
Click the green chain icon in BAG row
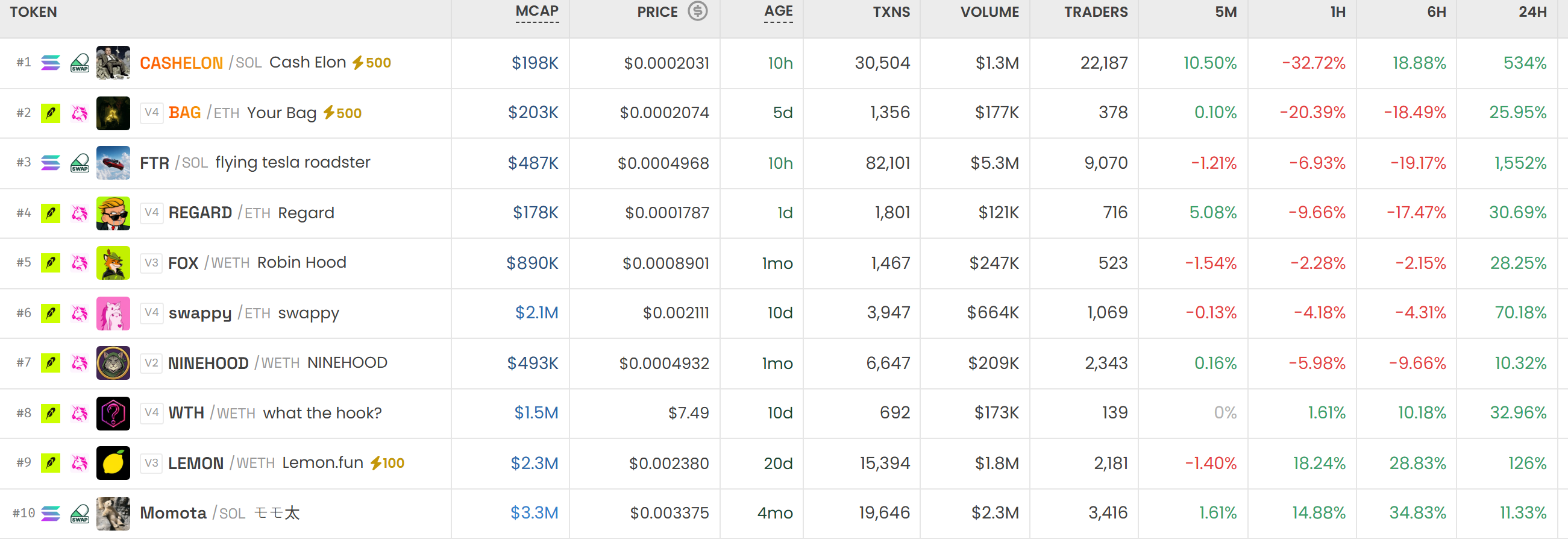[x=51, y=113]
